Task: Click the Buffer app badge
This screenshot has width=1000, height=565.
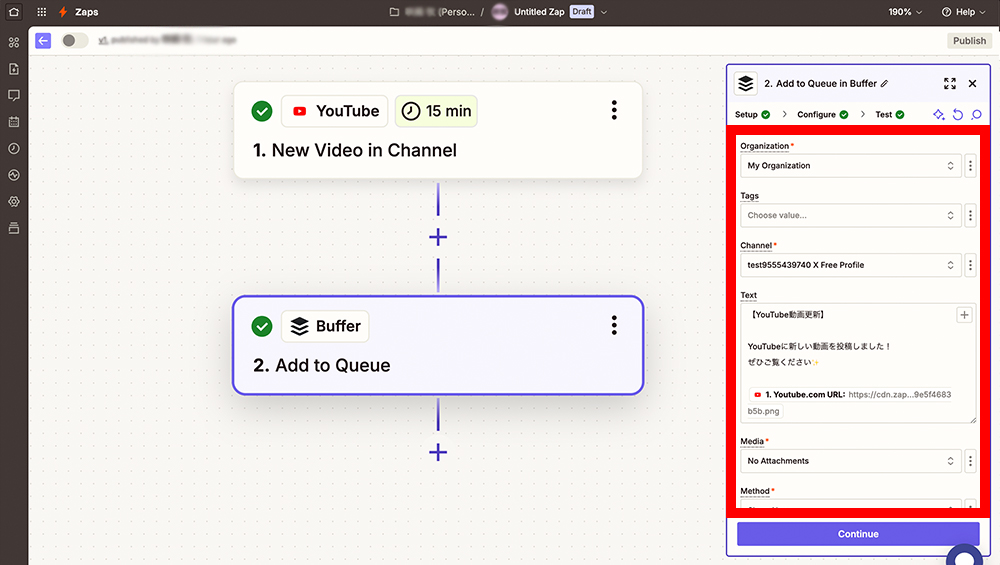Action: 325,326
